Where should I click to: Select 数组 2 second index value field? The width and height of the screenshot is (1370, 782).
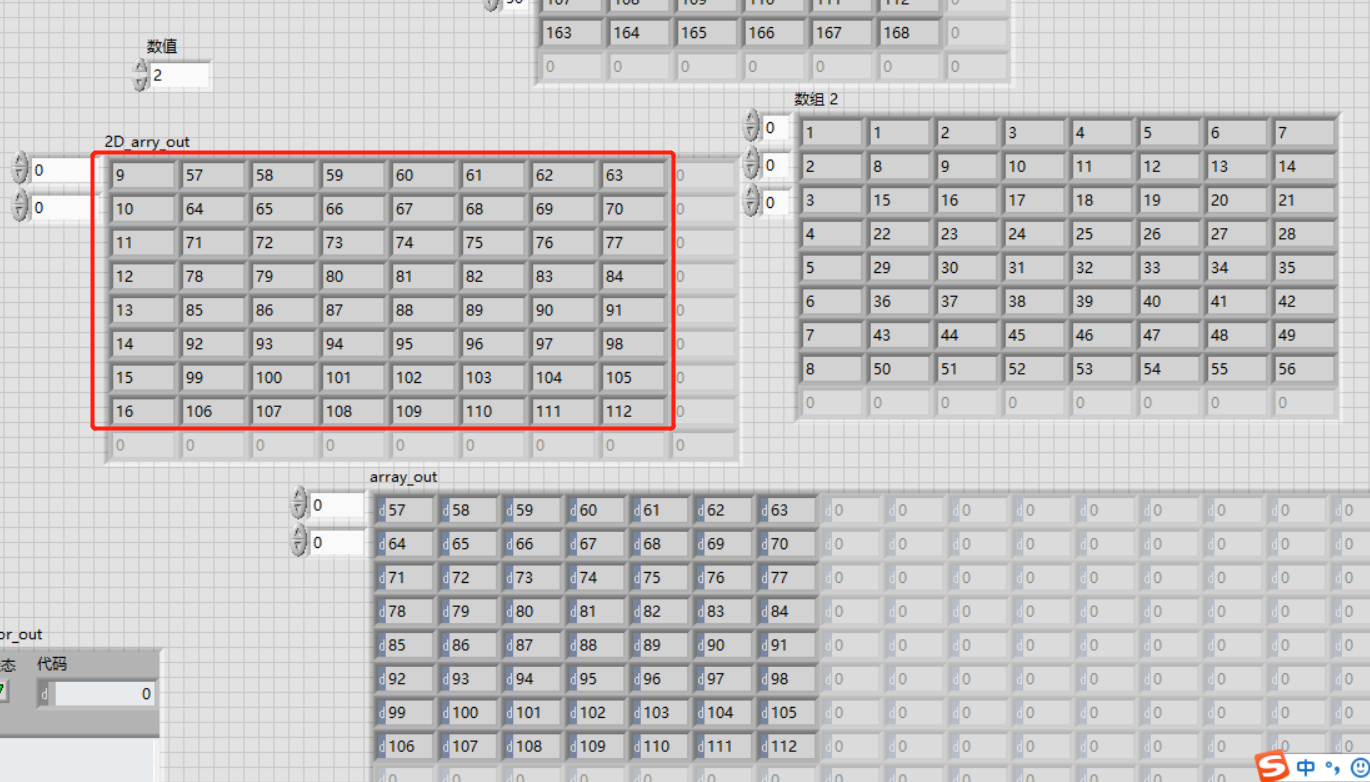(x=776, y=165)
